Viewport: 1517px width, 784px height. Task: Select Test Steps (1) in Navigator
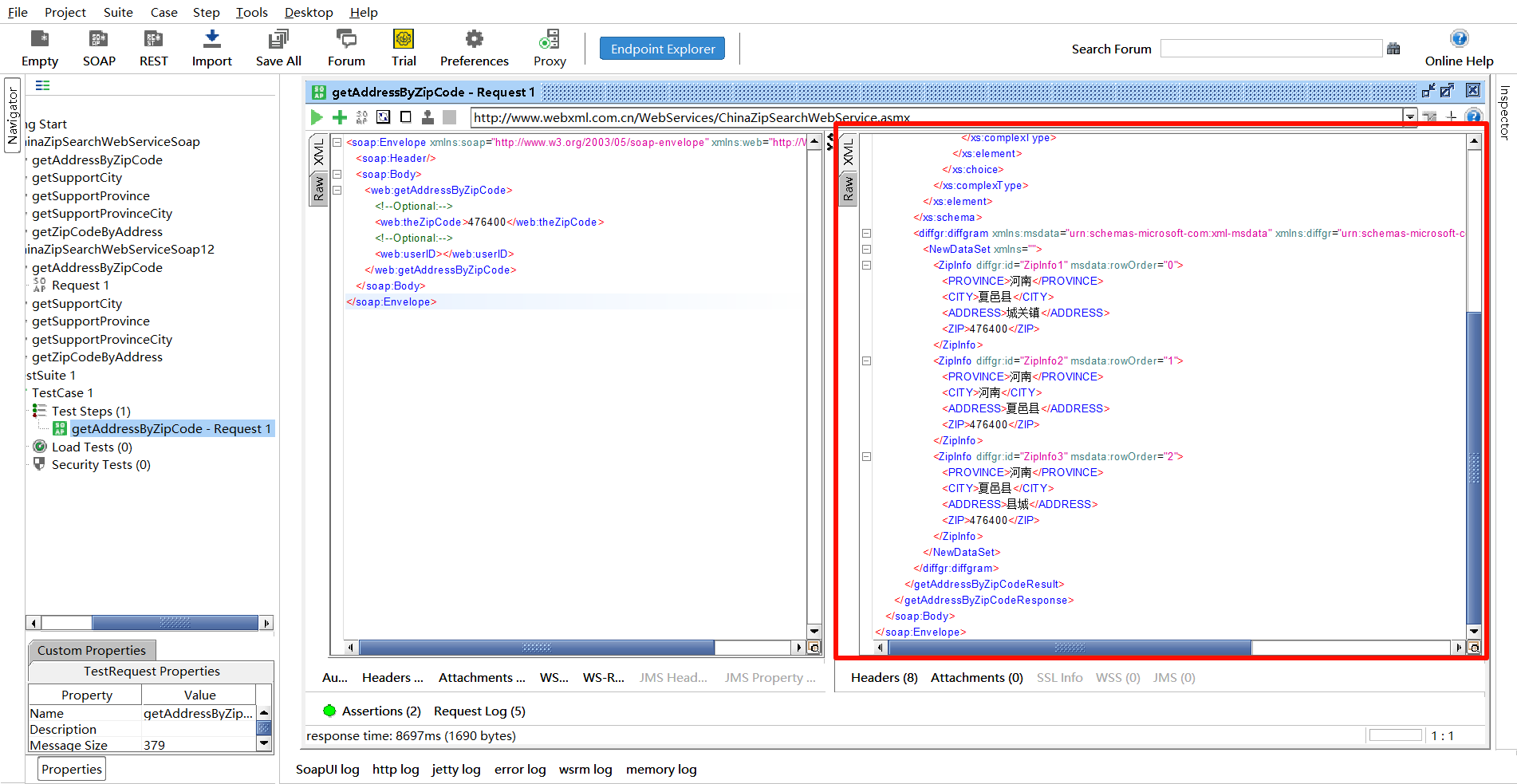[91, 412]
